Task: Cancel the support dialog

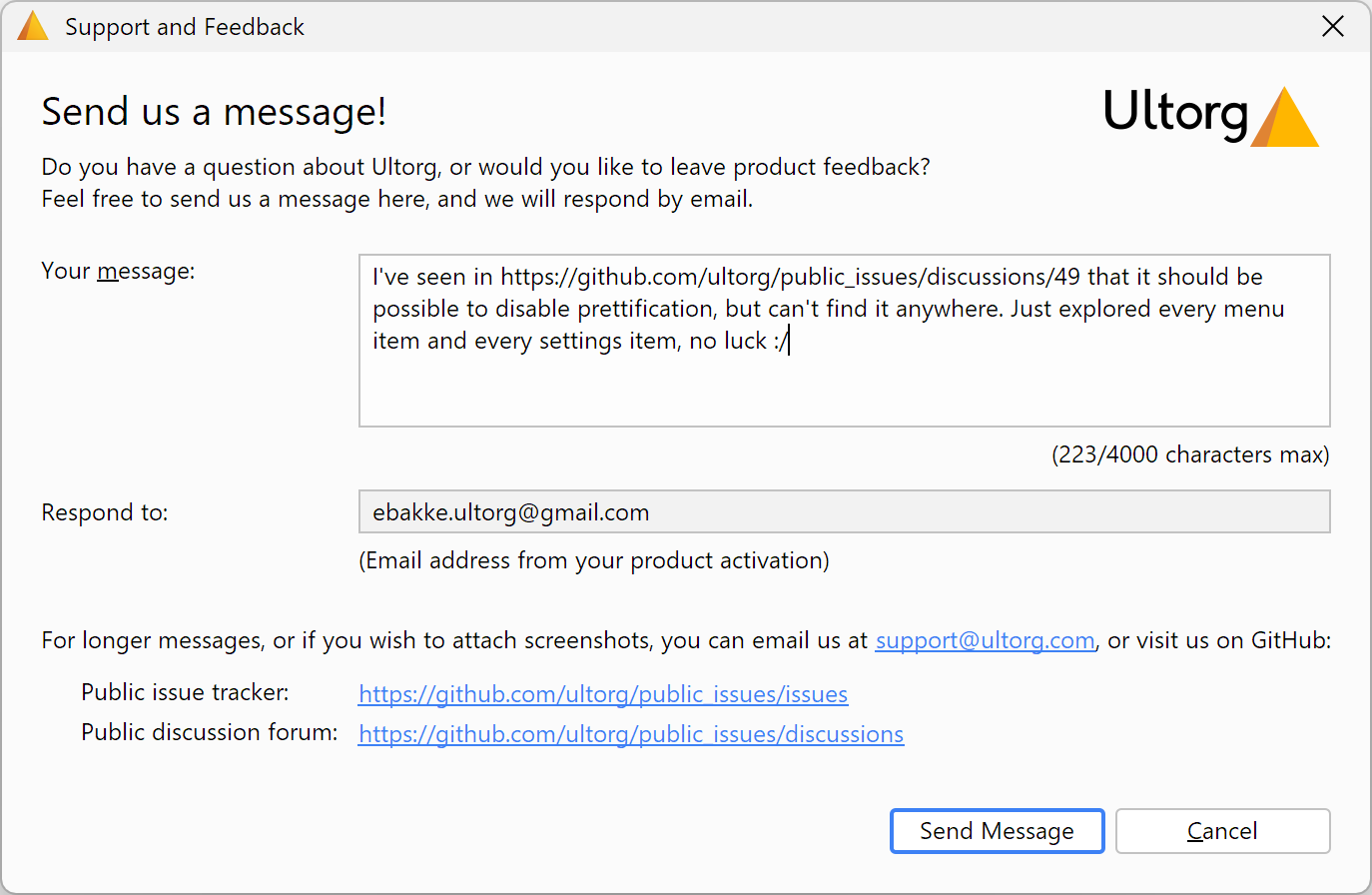Action: tap(1222, 831)
